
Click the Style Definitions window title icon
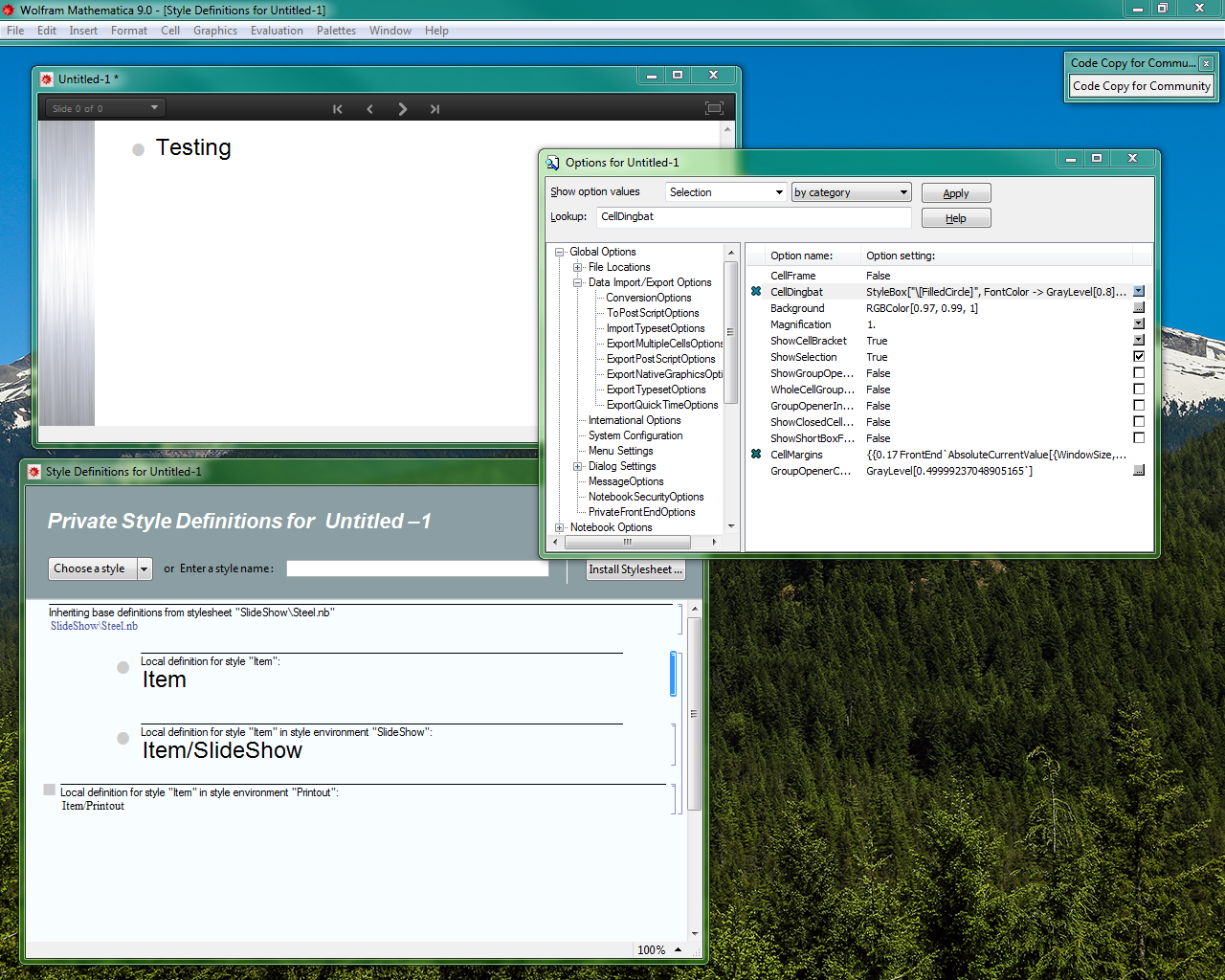34,472
